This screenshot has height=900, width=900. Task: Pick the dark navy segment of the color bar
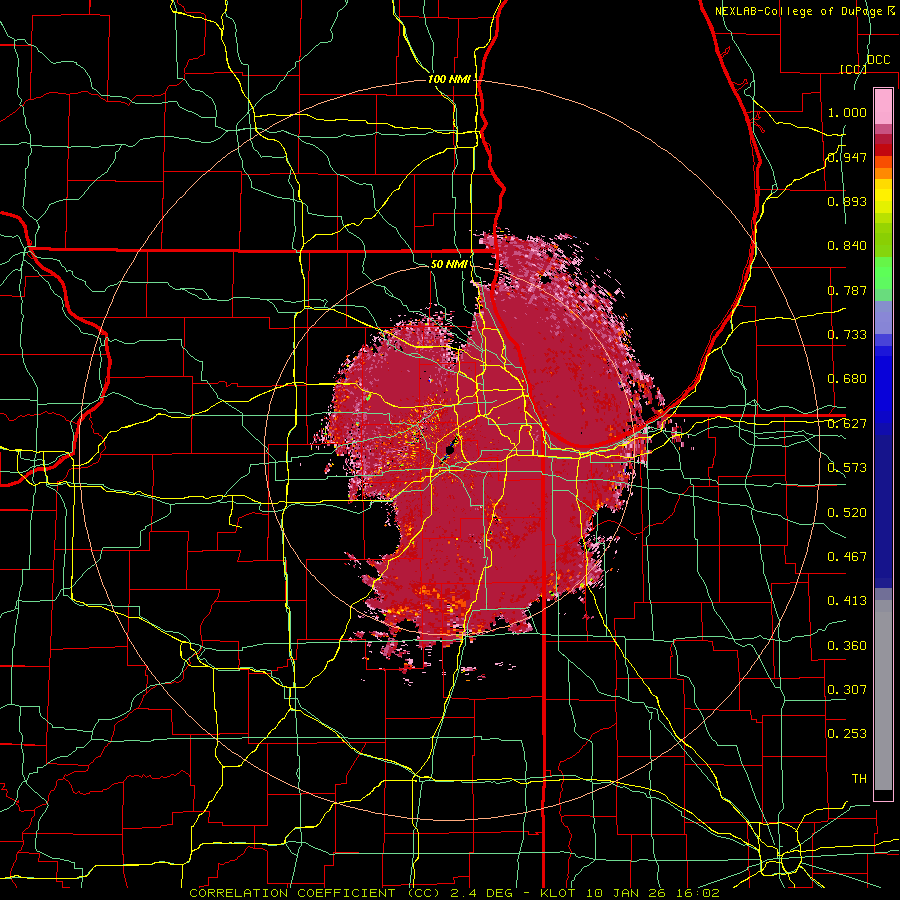point(883,511)
